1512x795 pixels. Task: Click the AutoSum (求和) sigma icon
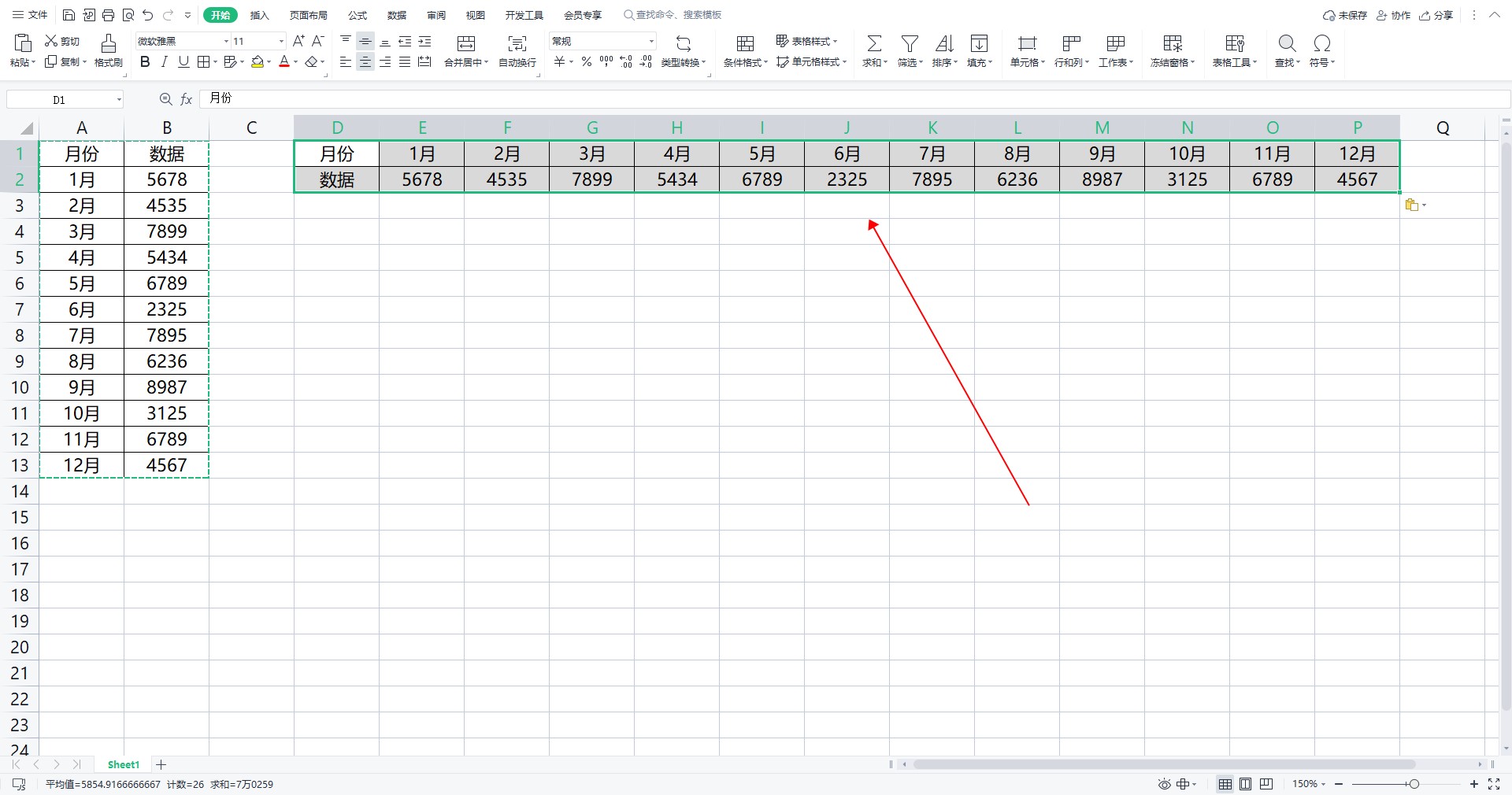click(873, 43)
